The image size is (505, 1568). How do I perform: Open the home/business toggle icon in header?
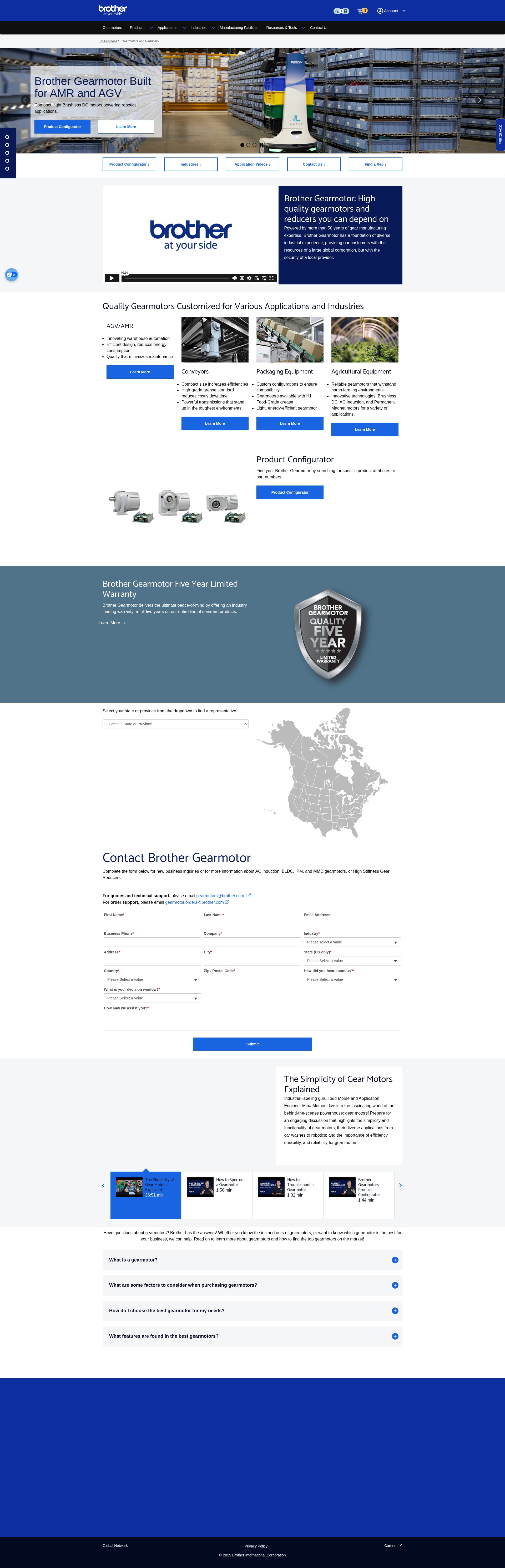click(341, 11)
